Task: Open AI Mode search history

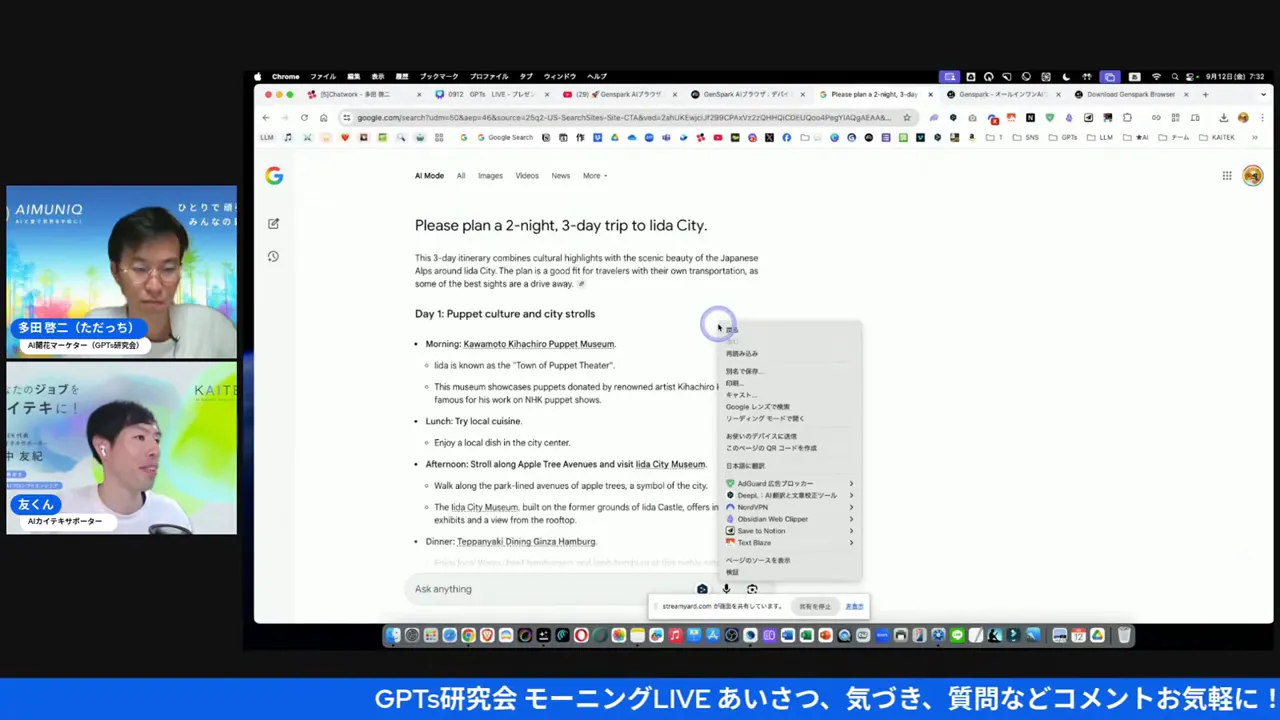Action: (273, 257)
